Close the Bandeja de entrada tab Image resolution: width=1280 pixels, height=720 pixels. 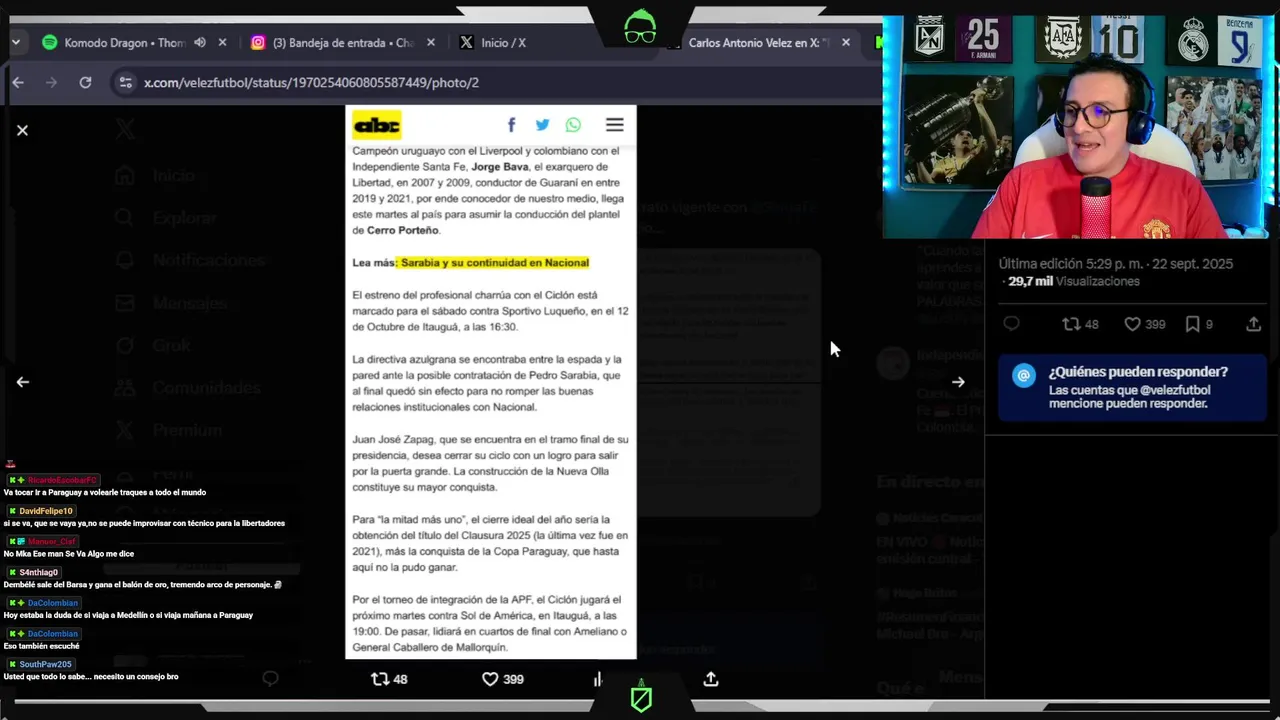coord(431,42)
